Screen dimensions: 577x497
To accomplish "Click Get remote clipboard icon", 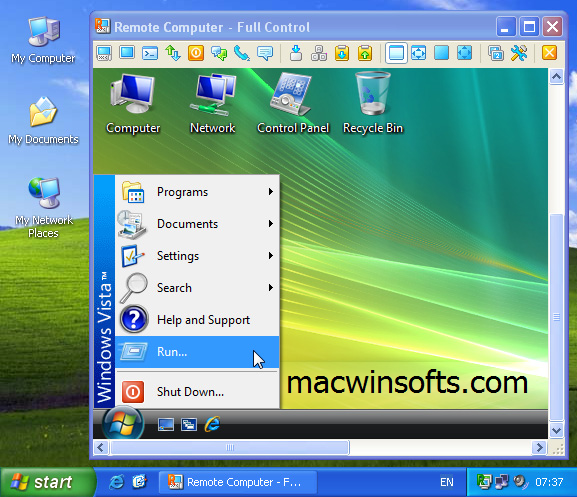I will click(342, 53).
